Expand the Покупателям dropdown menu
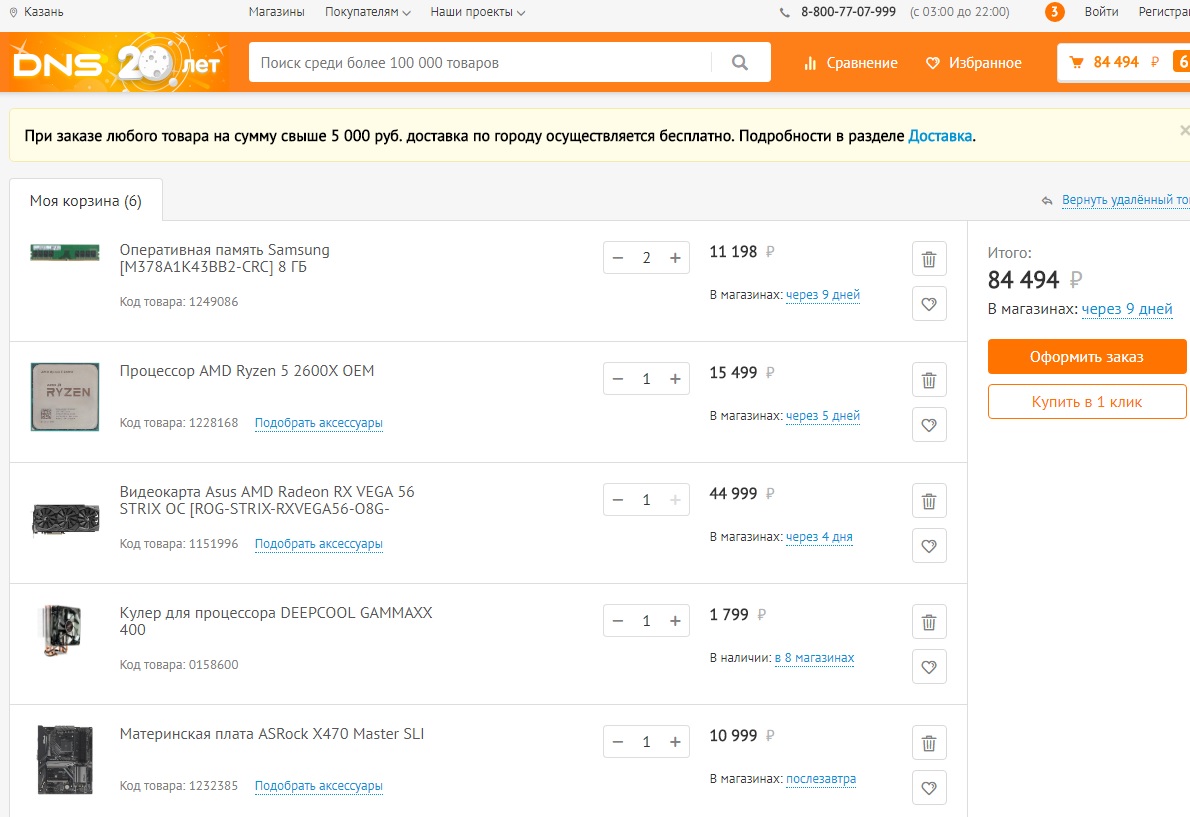The image size is (1190, 817). 367,12
